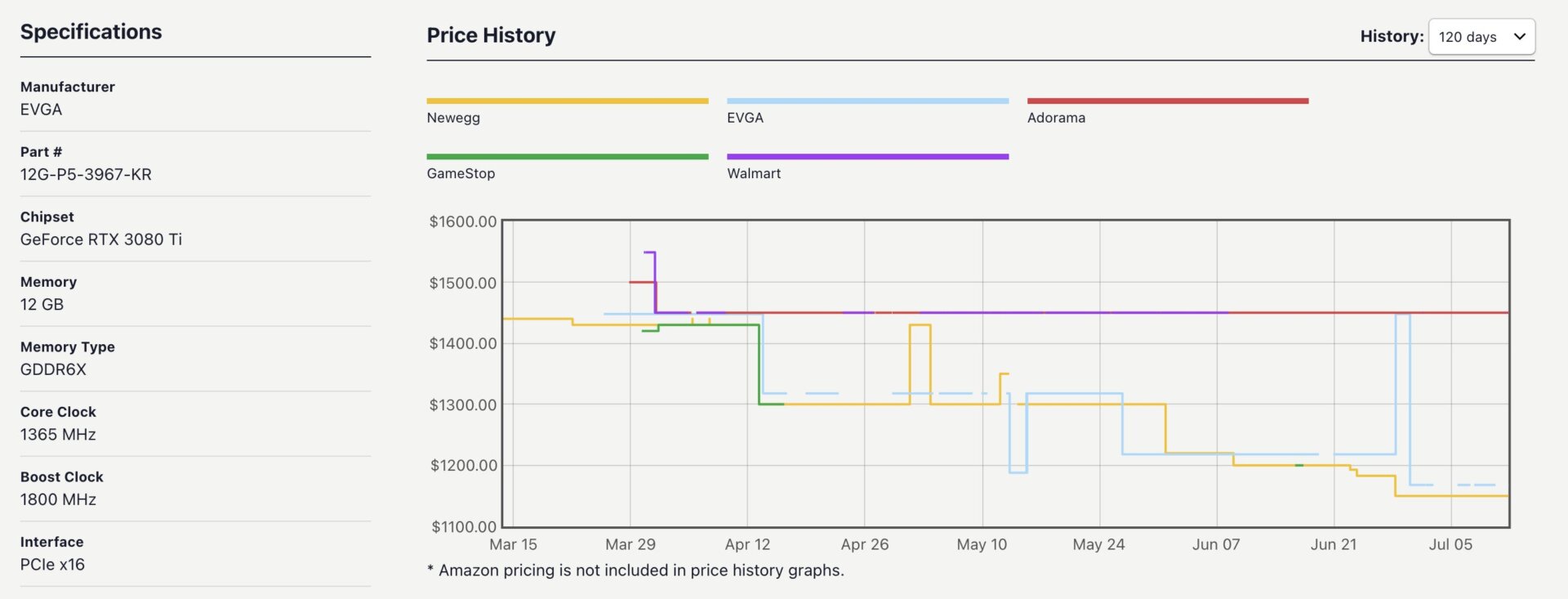Click the Amazon pricing disclaimer note
The height and width of the screenshot is (599, 1568).
(x=635, y=570)
